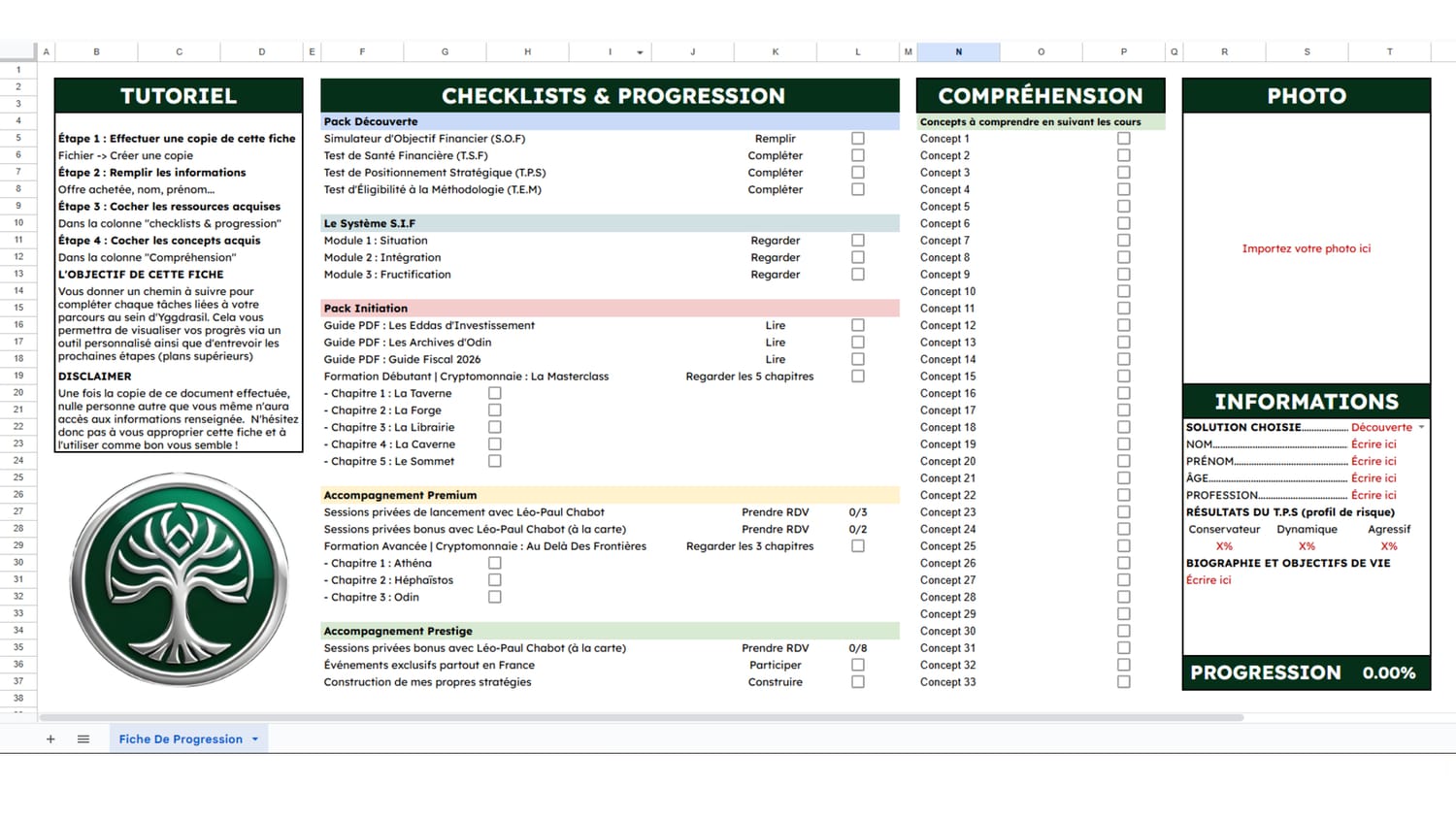Click Écrire ici next to NOM
The height and width of the screenshot is (819, 1456).
coord(1373,444)
